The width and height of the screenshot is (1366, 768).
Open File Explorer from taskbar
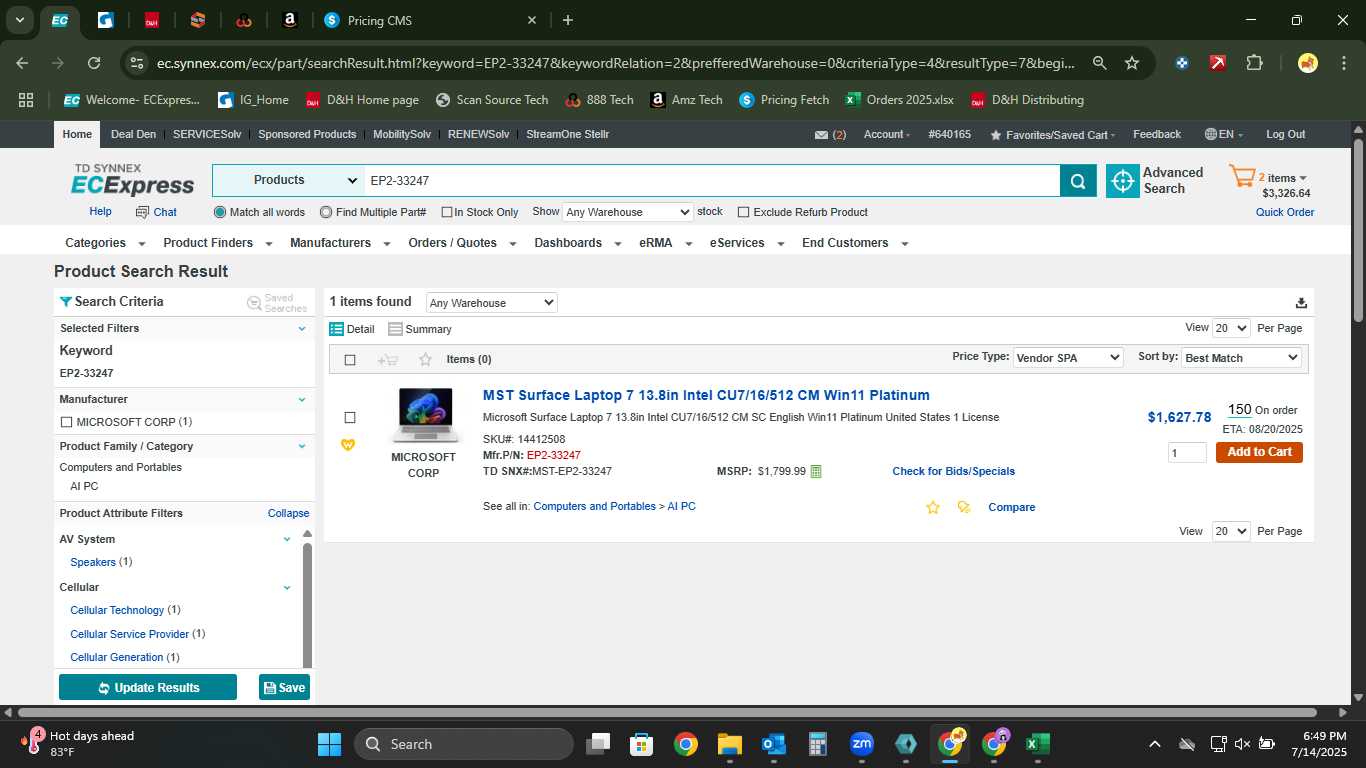pos(729,744)
